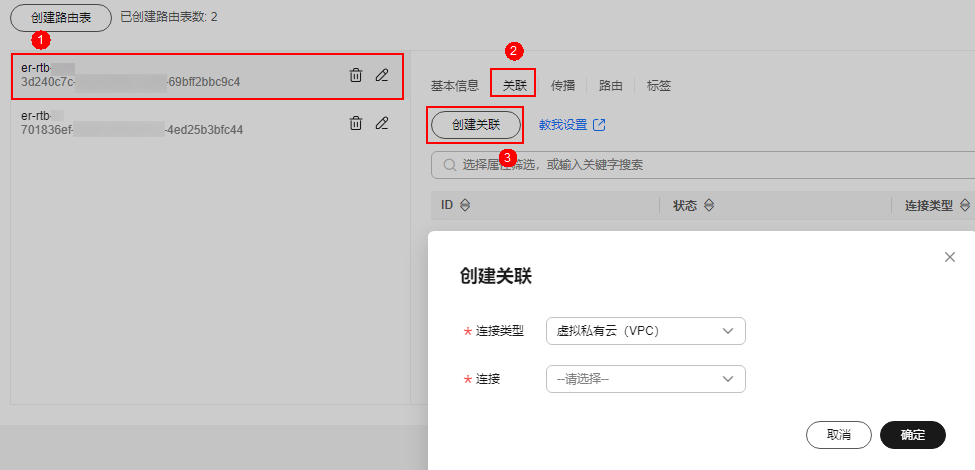Sort table by 状态 column
Viewport: 975px width, 470px height.
point(708,206)
